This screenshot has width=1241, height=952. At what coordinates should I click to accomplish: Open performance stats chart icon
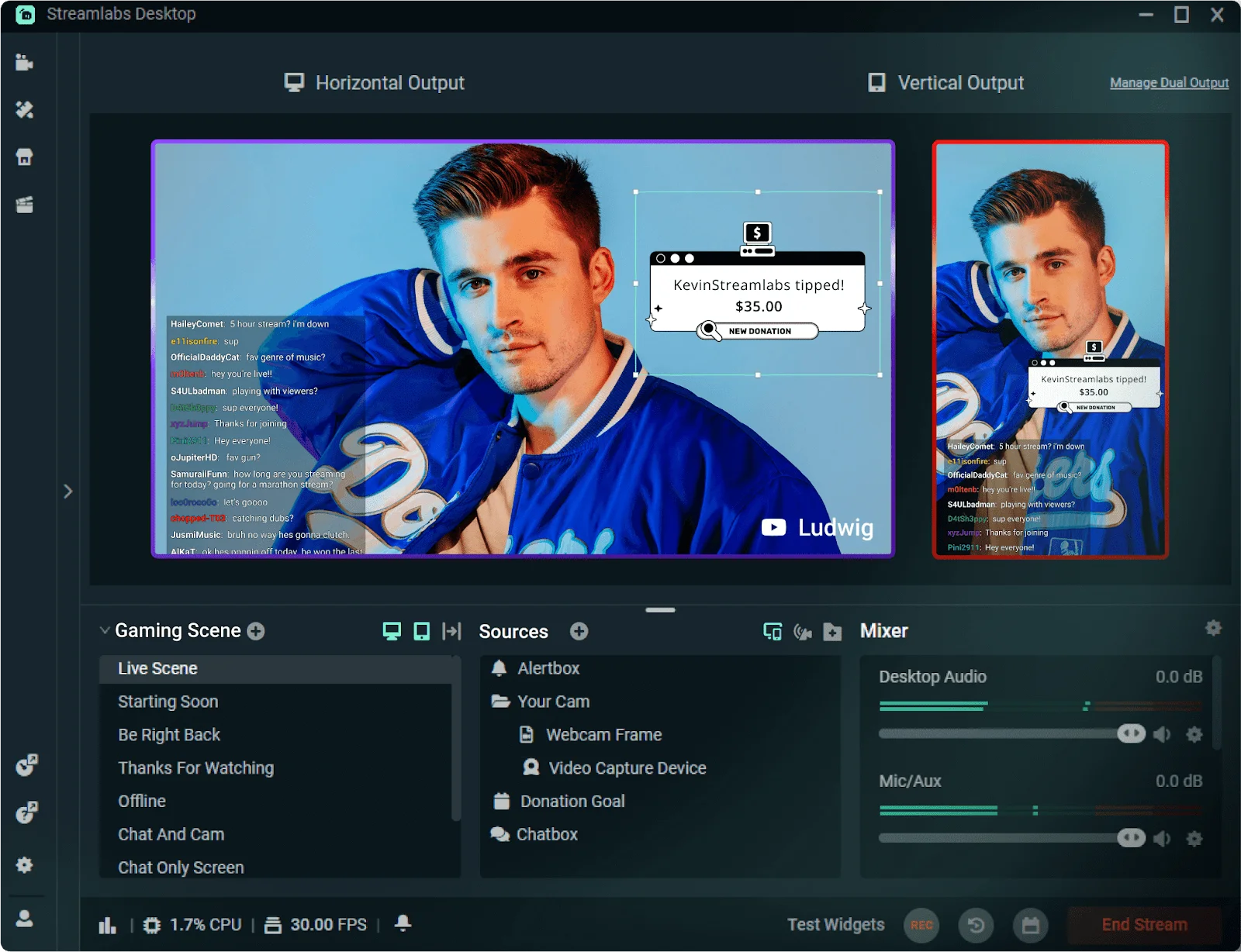(107, 925)
